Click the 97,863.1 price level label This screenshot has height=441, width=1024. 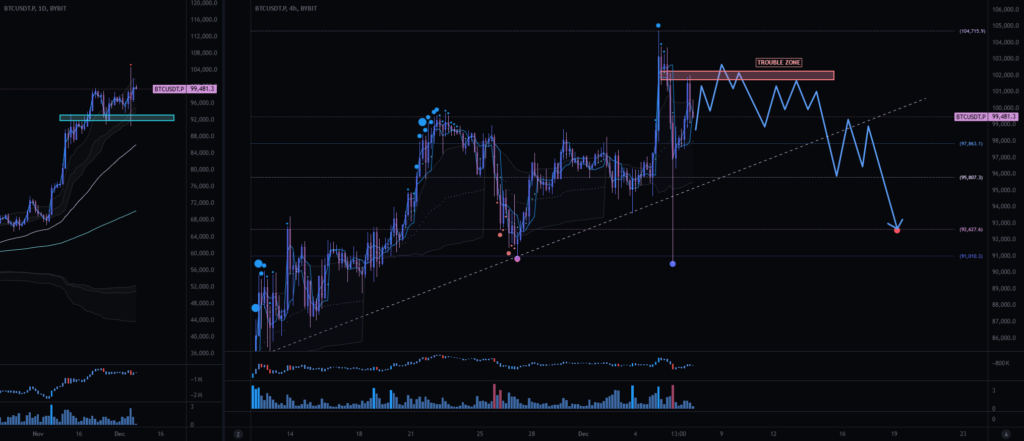[x=971, y=144]
